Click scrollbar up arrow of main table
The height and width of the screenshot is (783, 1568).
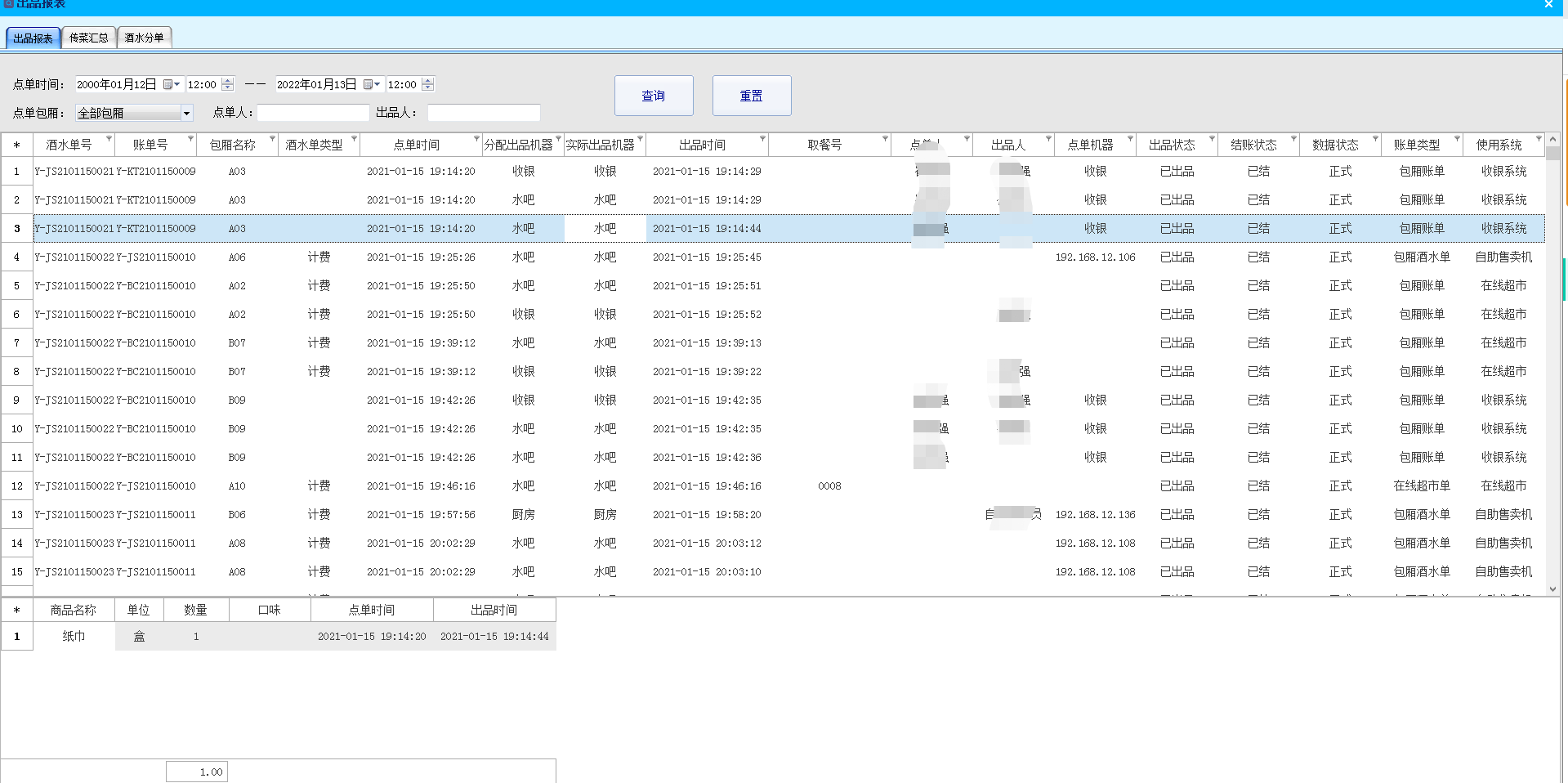1552,139
